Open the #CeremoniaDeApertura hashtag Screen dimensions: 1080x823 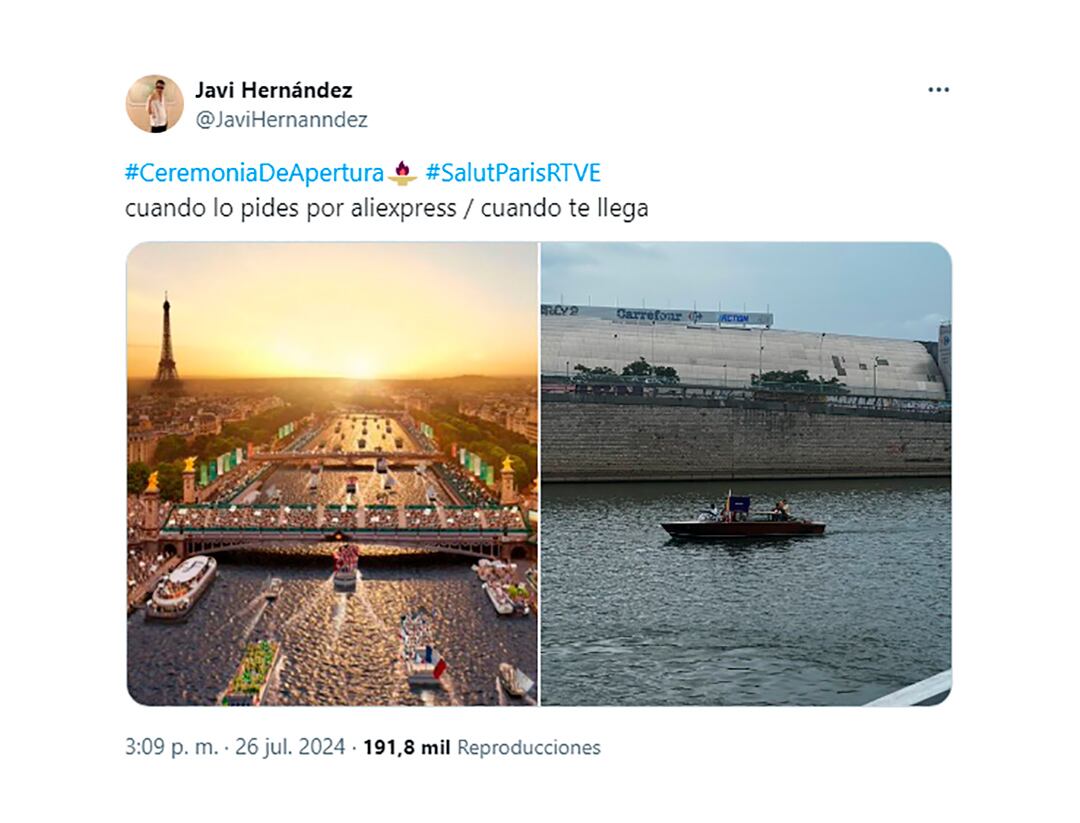254,173
